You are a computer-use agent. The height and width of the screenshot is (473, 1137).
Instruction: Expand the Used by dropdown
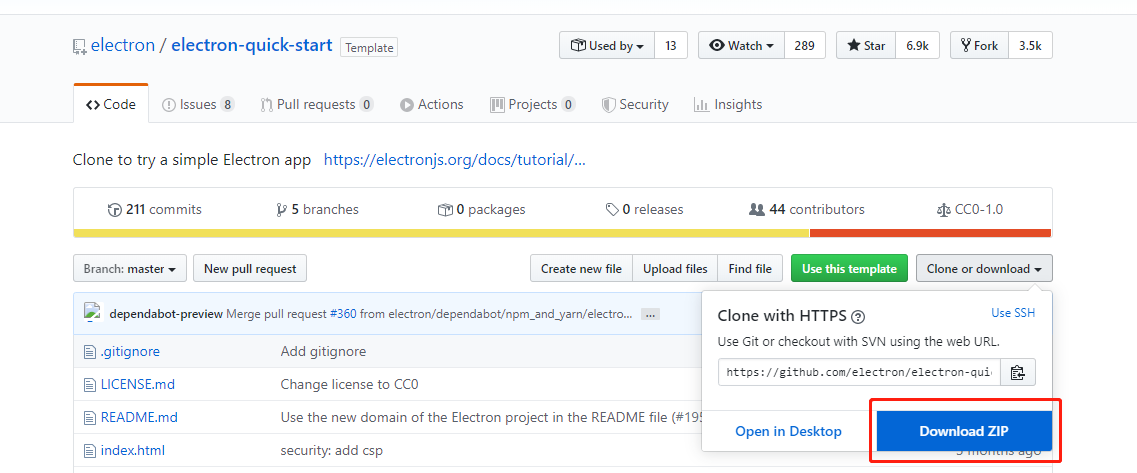click(607, 46)
